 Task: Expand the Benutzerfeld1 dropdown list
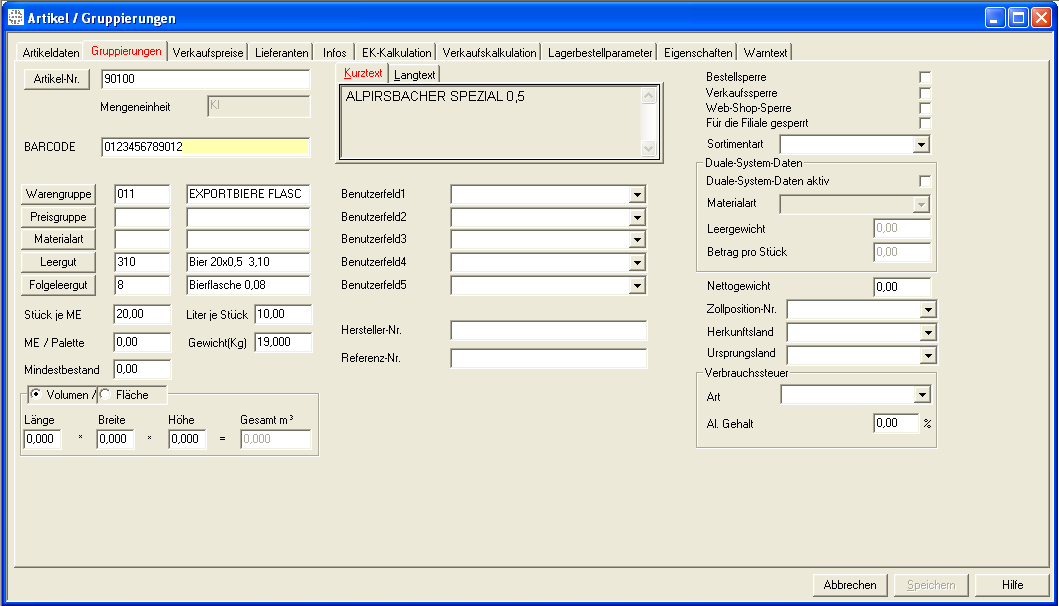(637, 194)
